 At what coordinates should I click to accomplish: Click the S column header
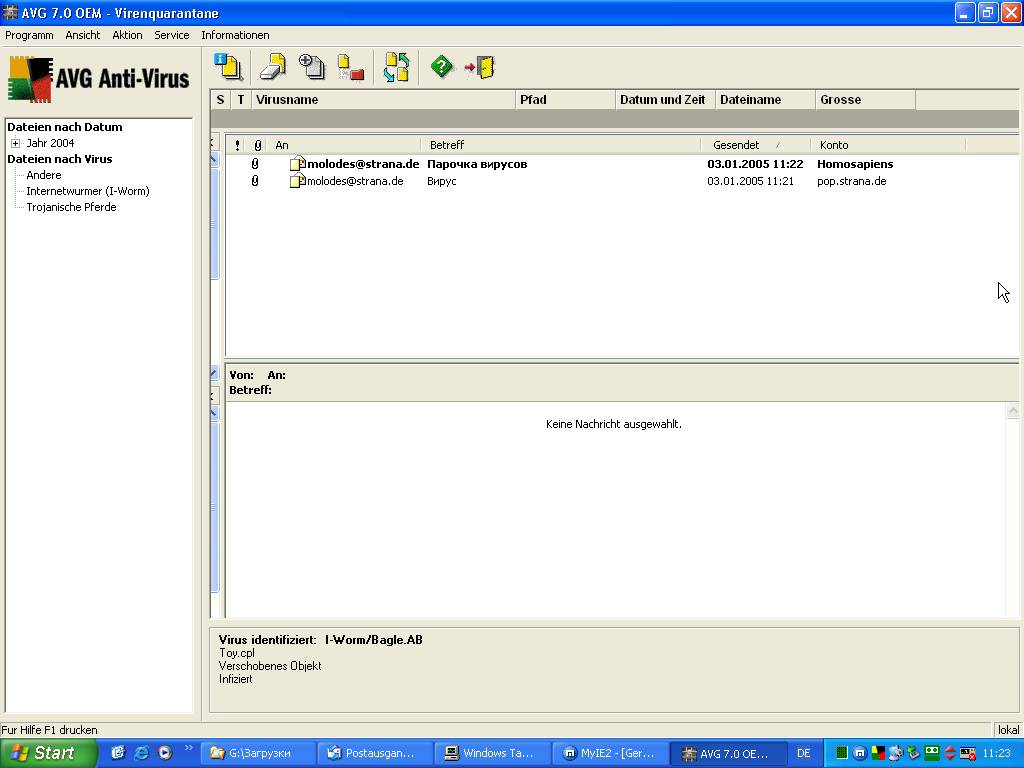[220, 100]
